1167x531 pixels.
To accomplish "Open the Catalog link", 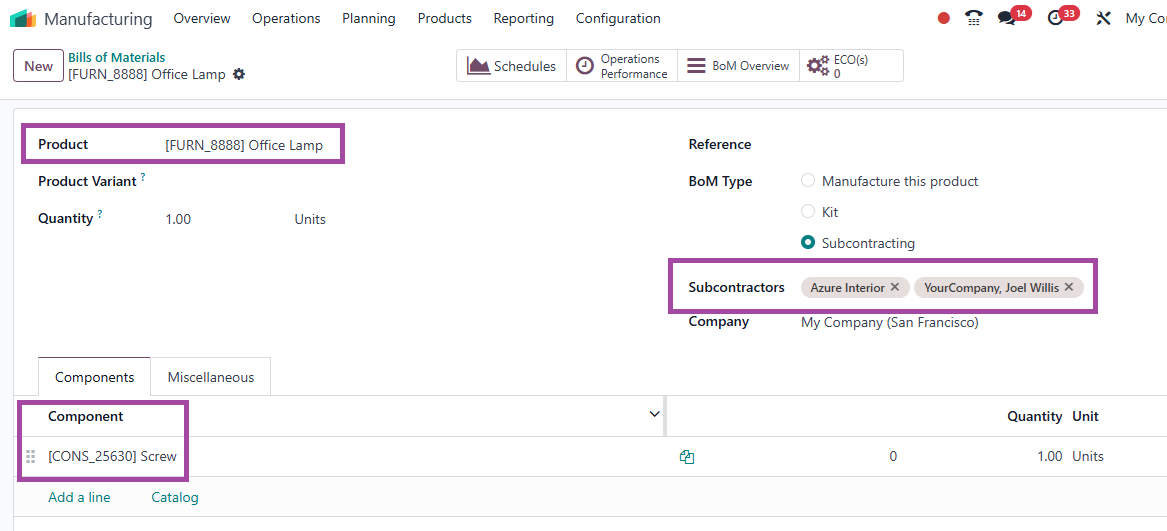I will pyautogui.click(x=175, y=497).
